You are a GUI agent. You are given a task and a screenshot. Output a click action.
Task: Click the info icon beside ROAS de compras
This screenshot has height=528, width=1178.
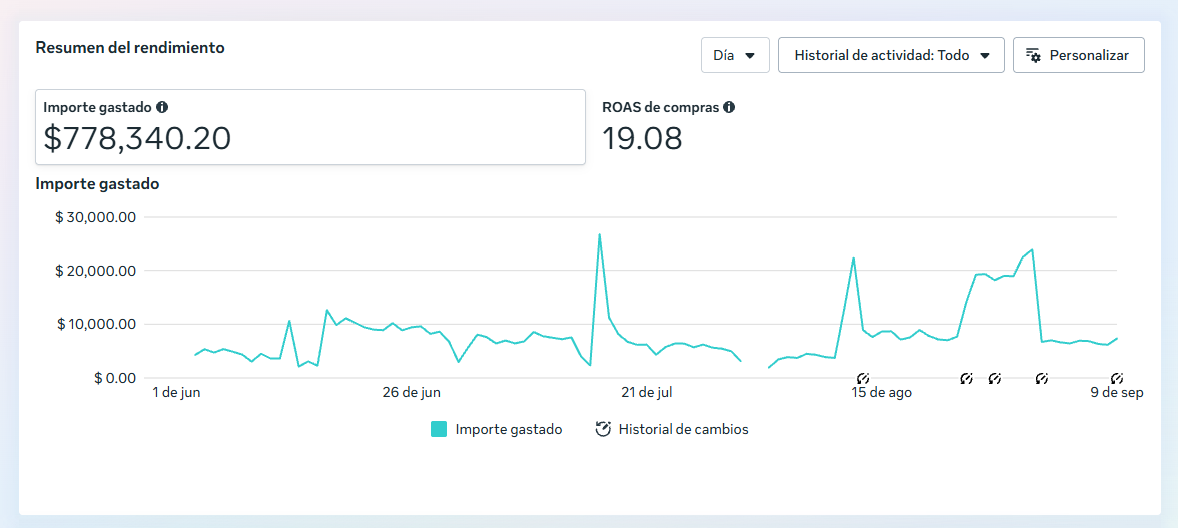click(729, 107)
